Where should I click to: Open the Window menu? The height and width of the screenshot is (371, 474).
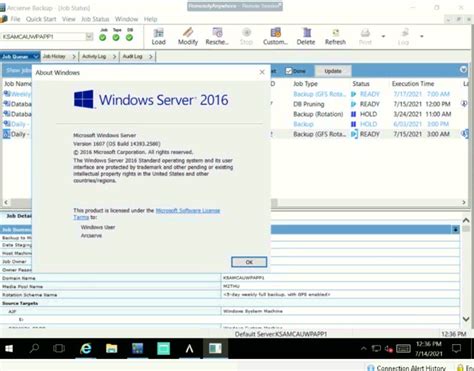126,19
